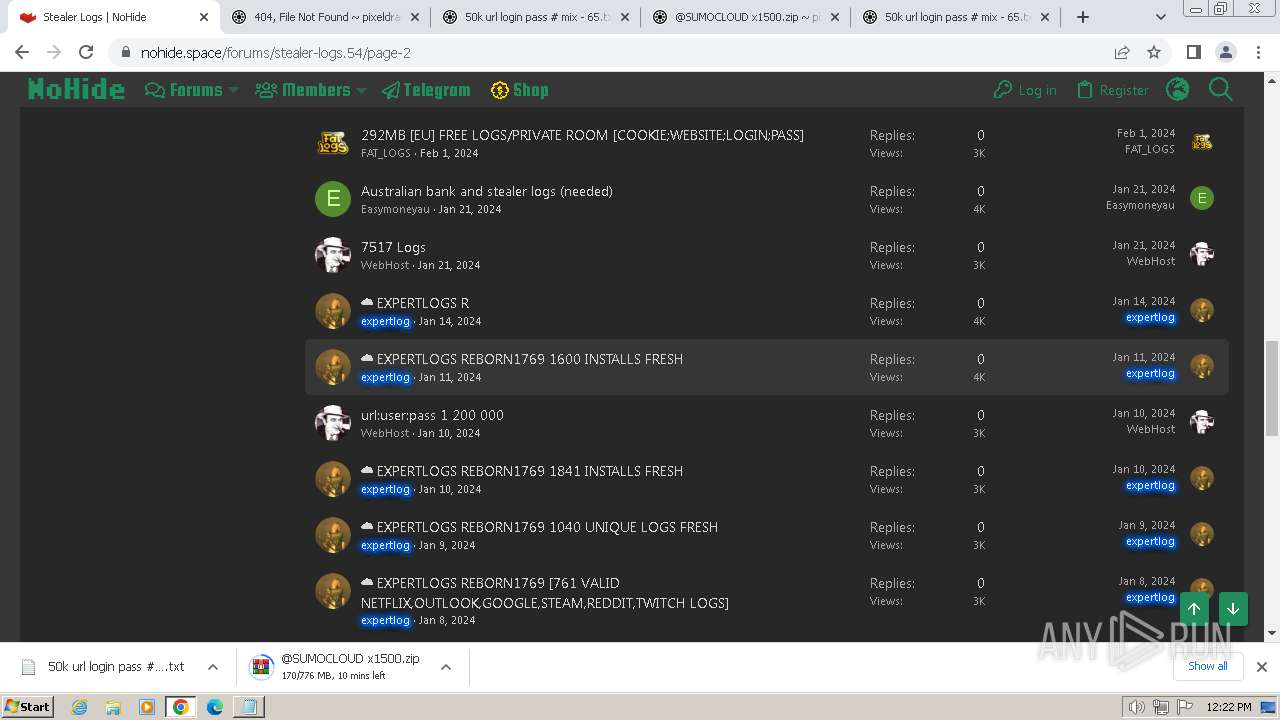This screenshot has width=1280, height=720.
Task: Open the Chrome three-dot menu
Action: (x=1257, y=52)
